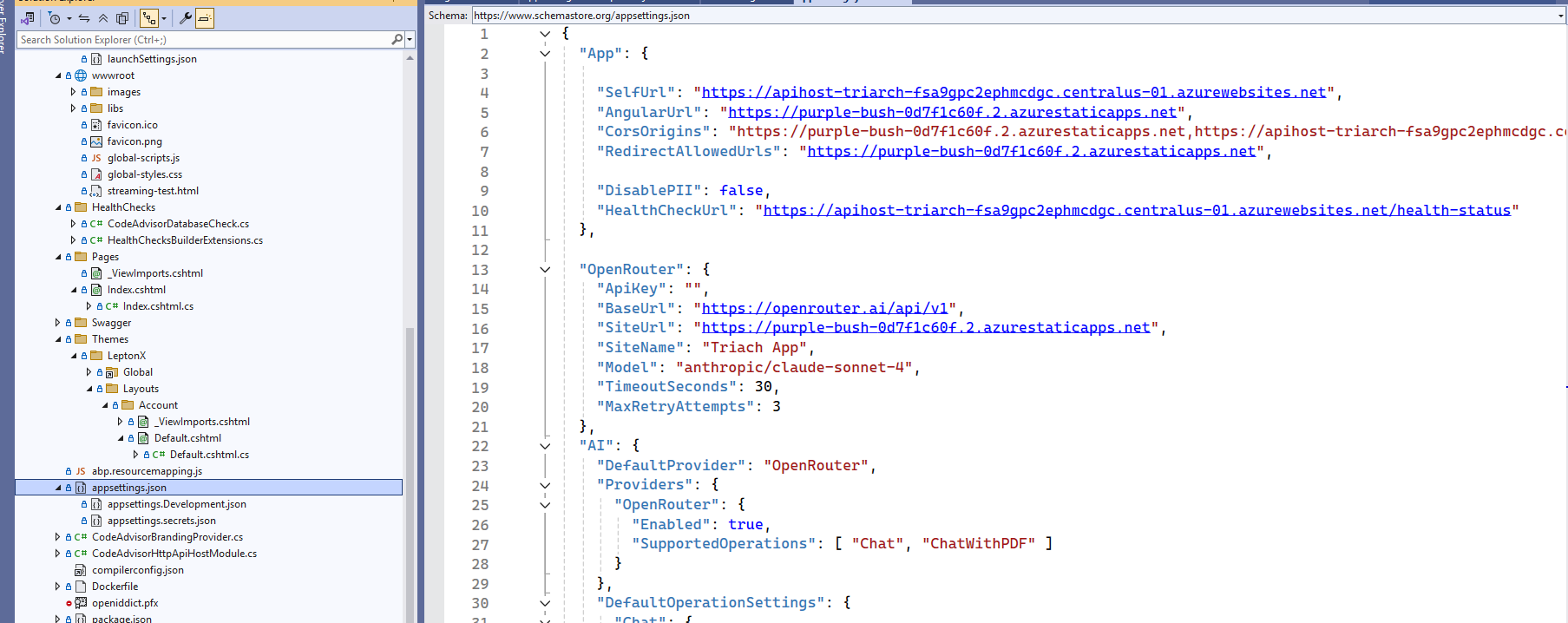Expand the Swagger folder node
The image size is (1568, 623).
(57, 323)
